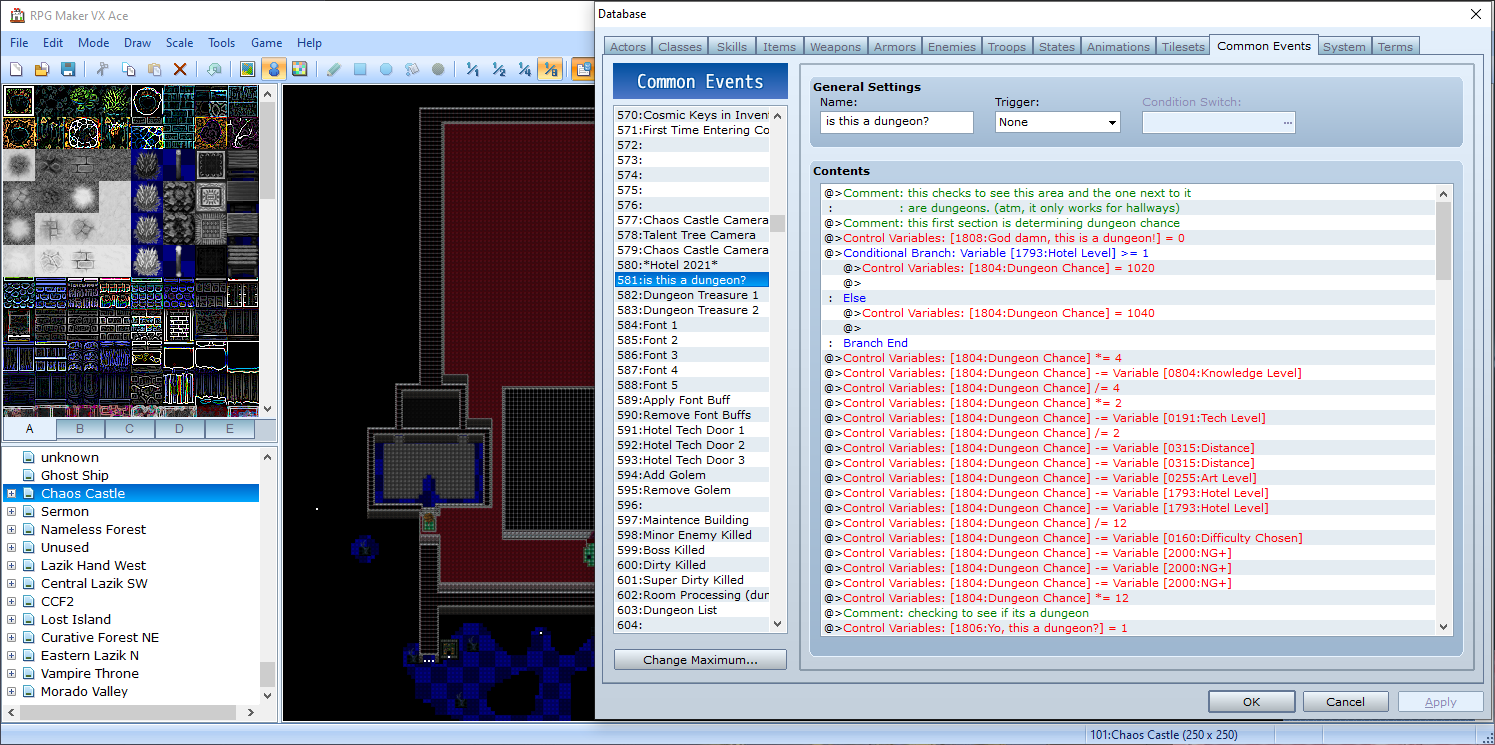1495x745 pixels.
Task: Click OK in the Database dialog
Action: coord(1252,702)
